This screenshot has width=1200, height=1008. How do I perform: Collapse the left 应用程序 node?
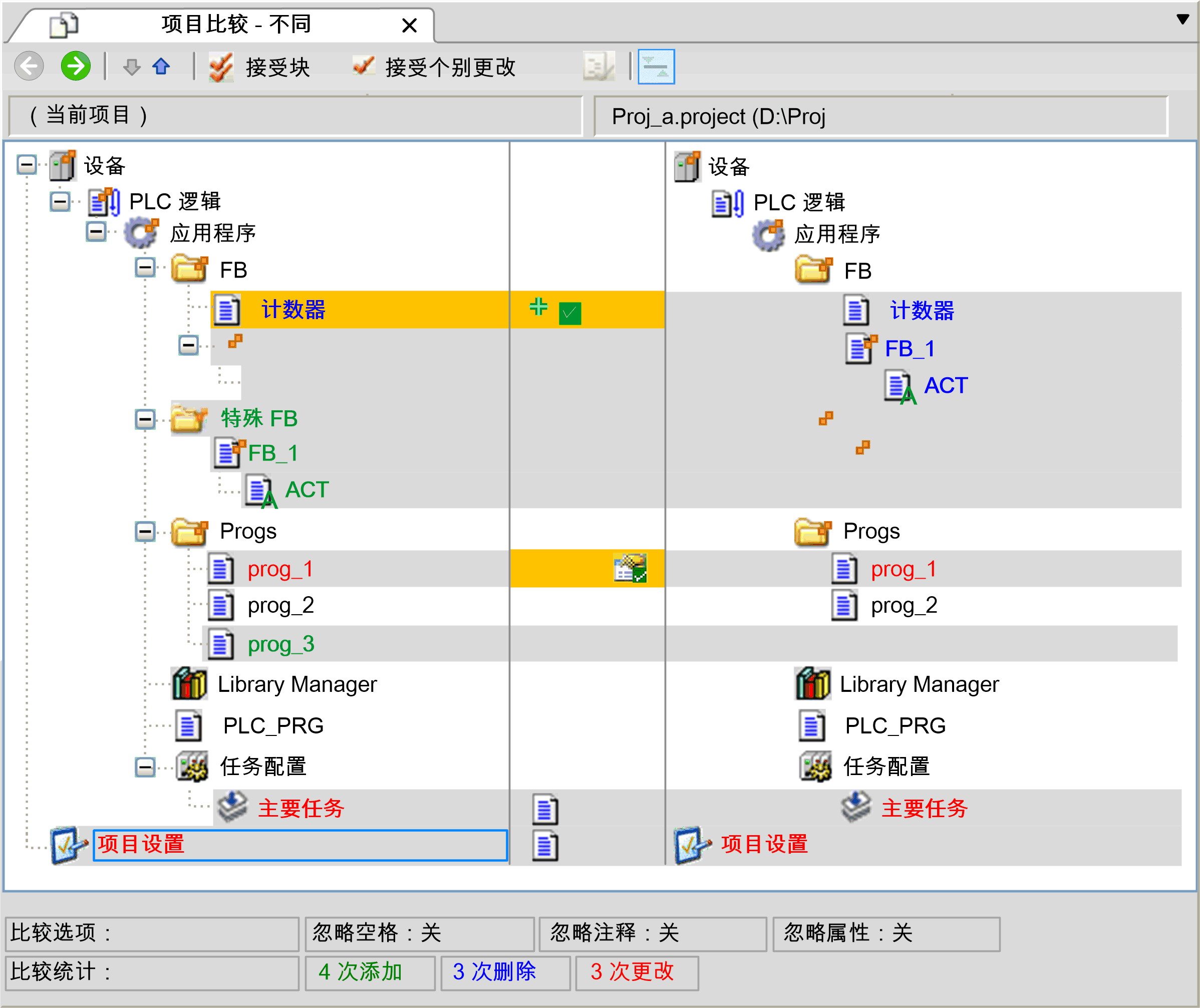pyautogui.click(x=96, y=231)
